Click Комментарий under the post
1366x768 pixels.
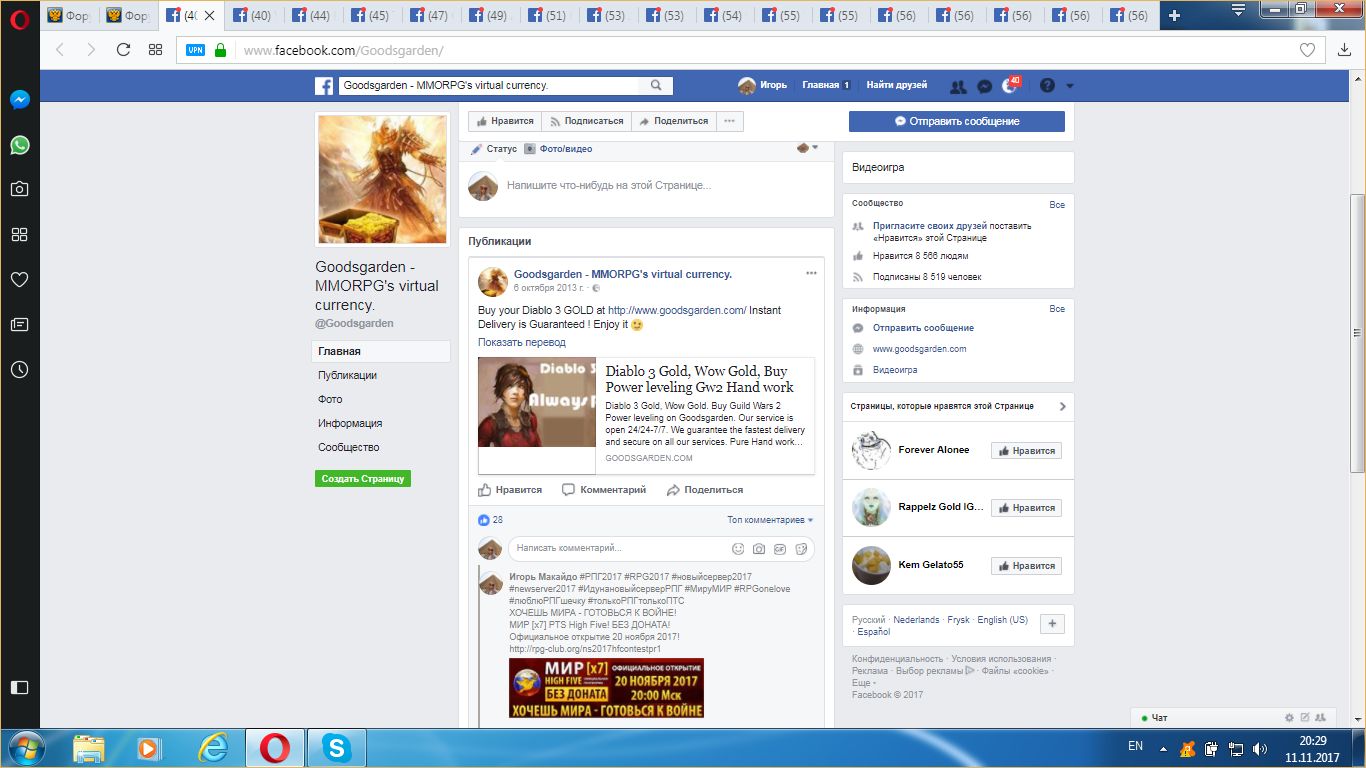pyautogui.click(x=604, y=490)
